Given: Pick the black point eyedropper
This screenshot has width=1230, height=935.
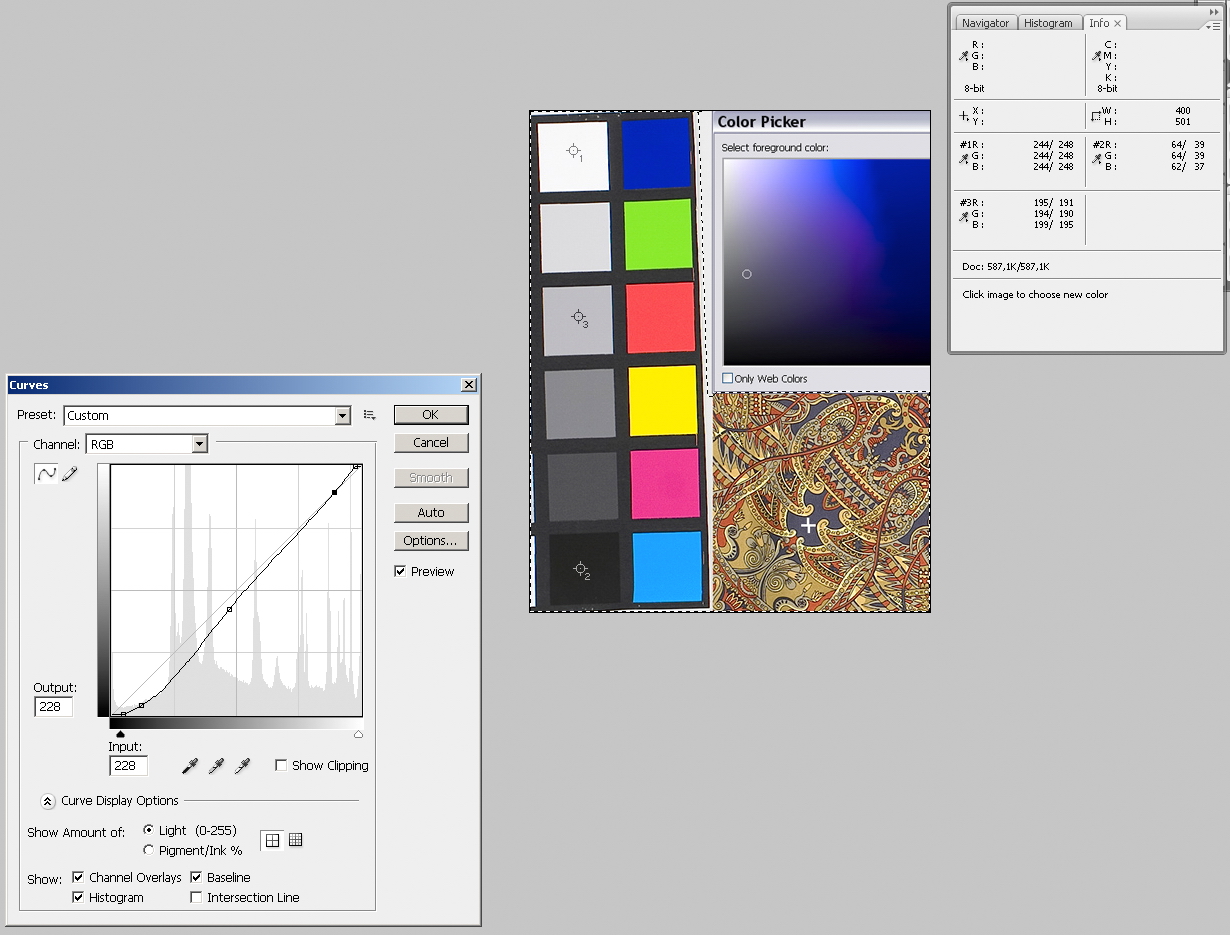Looking at the screenshot, I should tap(190, 766).
